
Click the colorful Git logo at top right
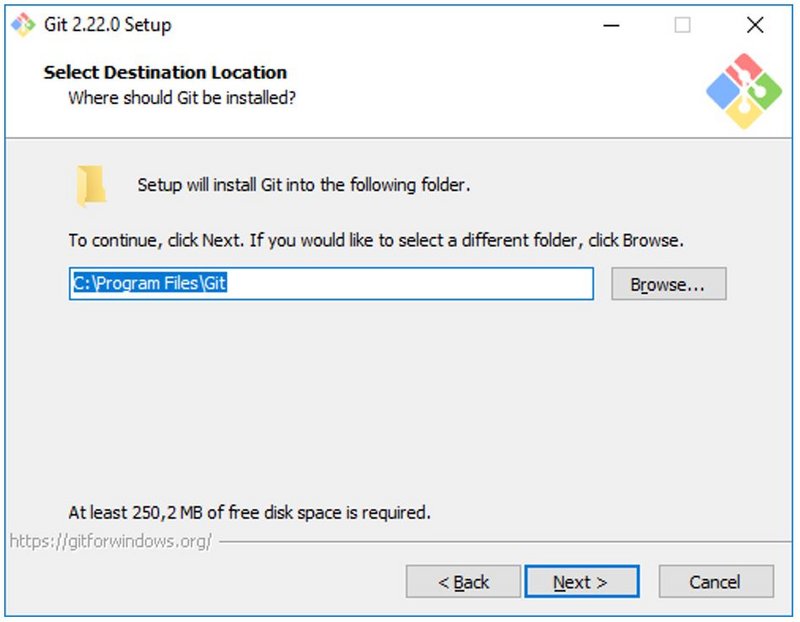743,90
